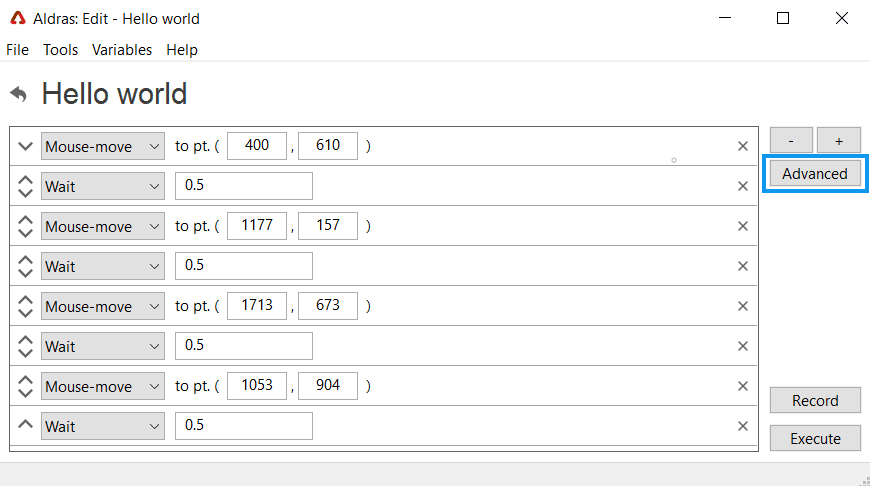
Task: Open the Variables menu
Action: [122, 50]
